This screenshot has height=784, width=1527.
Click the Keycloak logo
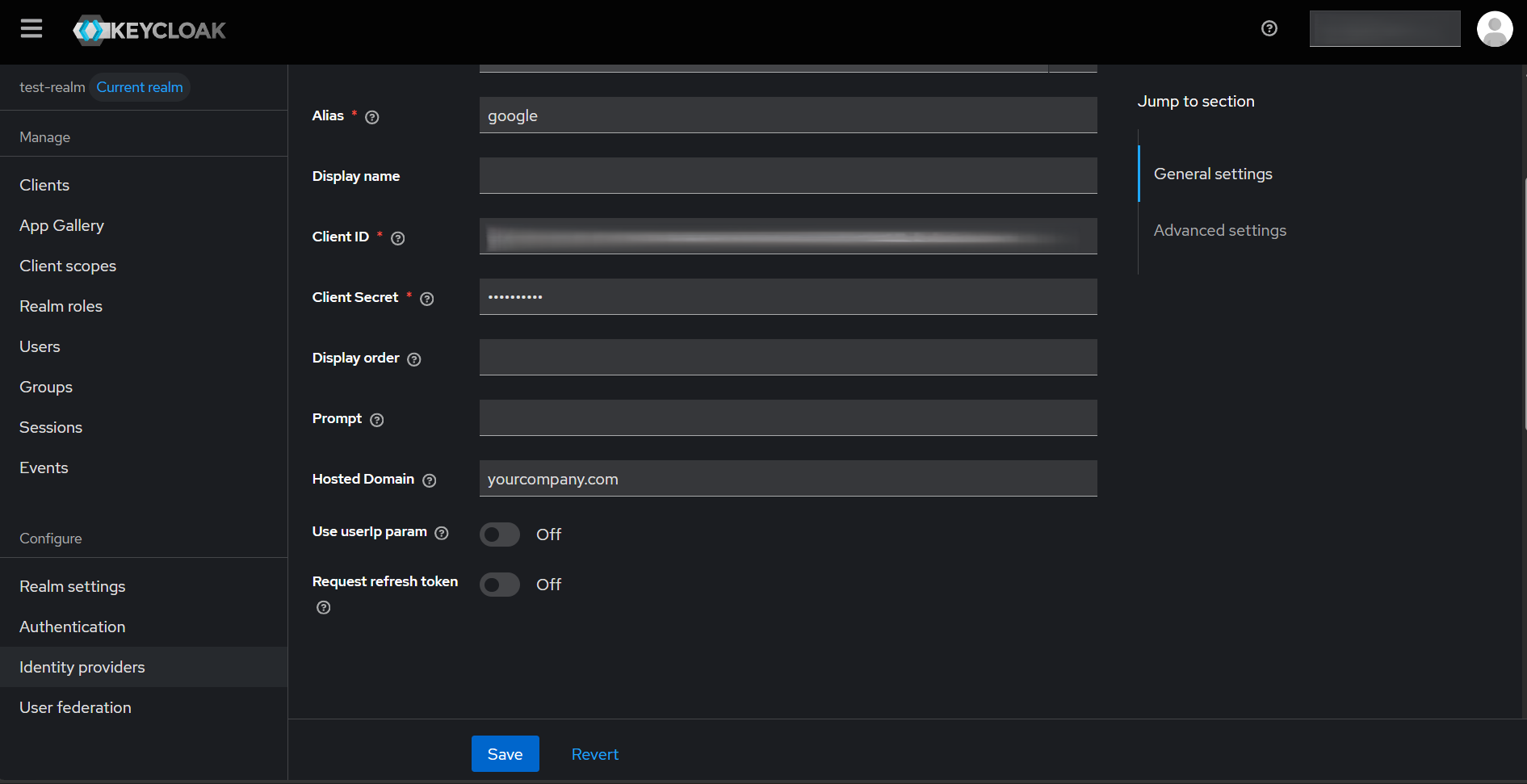149,31
